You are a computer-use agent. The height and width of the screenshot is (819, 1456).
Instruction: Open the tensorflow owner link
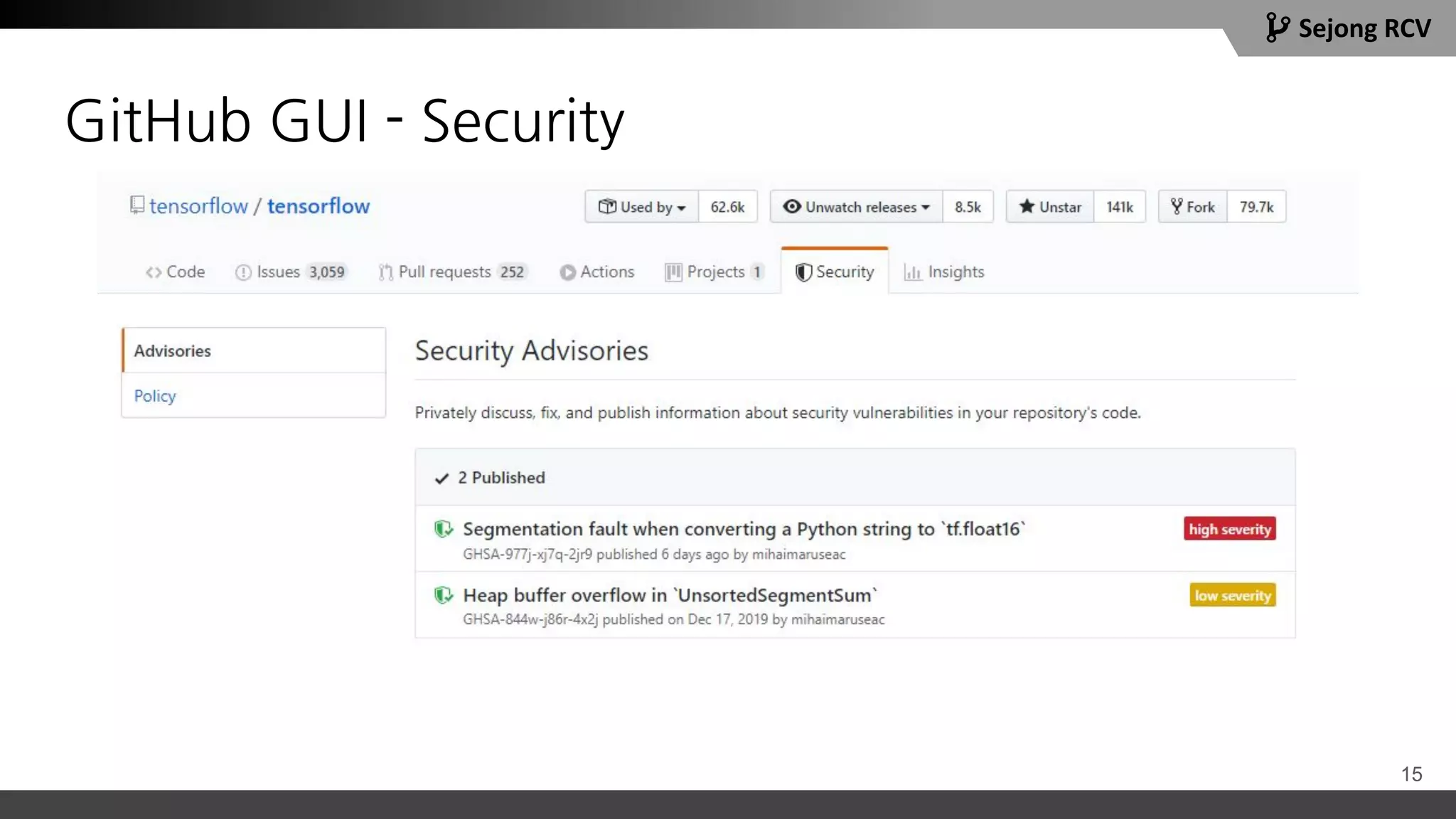click(x=198, y=206)
